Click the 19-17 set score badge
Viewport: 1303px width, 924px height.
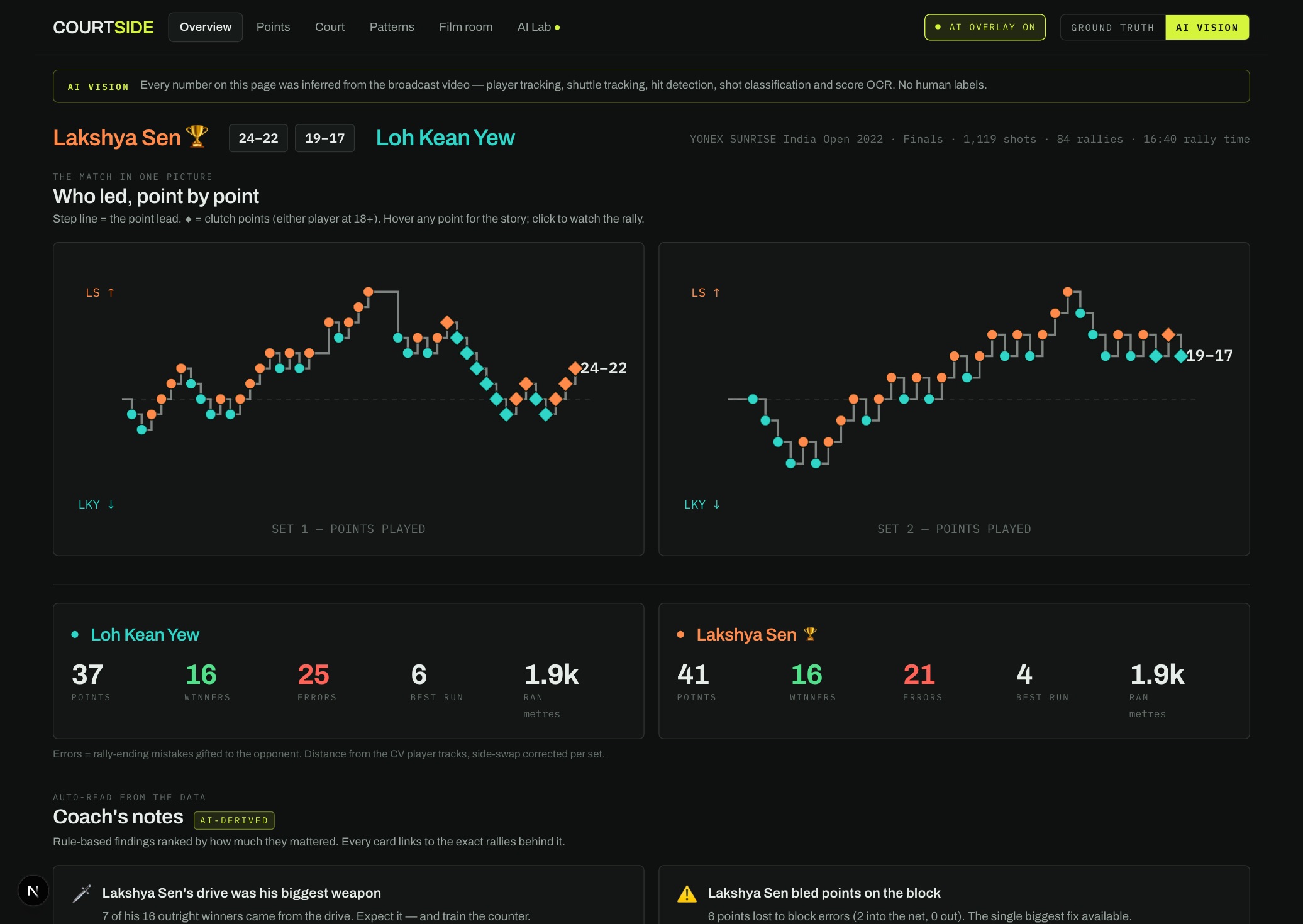[x=324, y=138]
